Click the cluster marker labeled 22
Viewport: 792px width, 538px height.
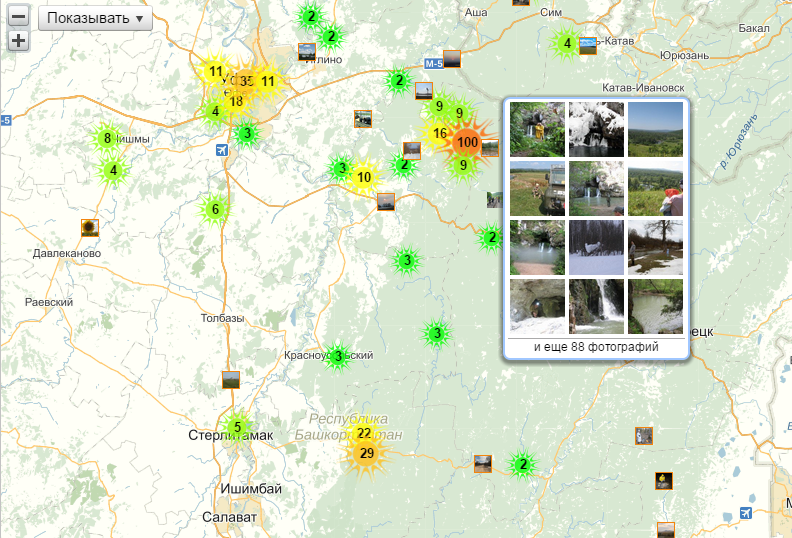tap(364, 433)
